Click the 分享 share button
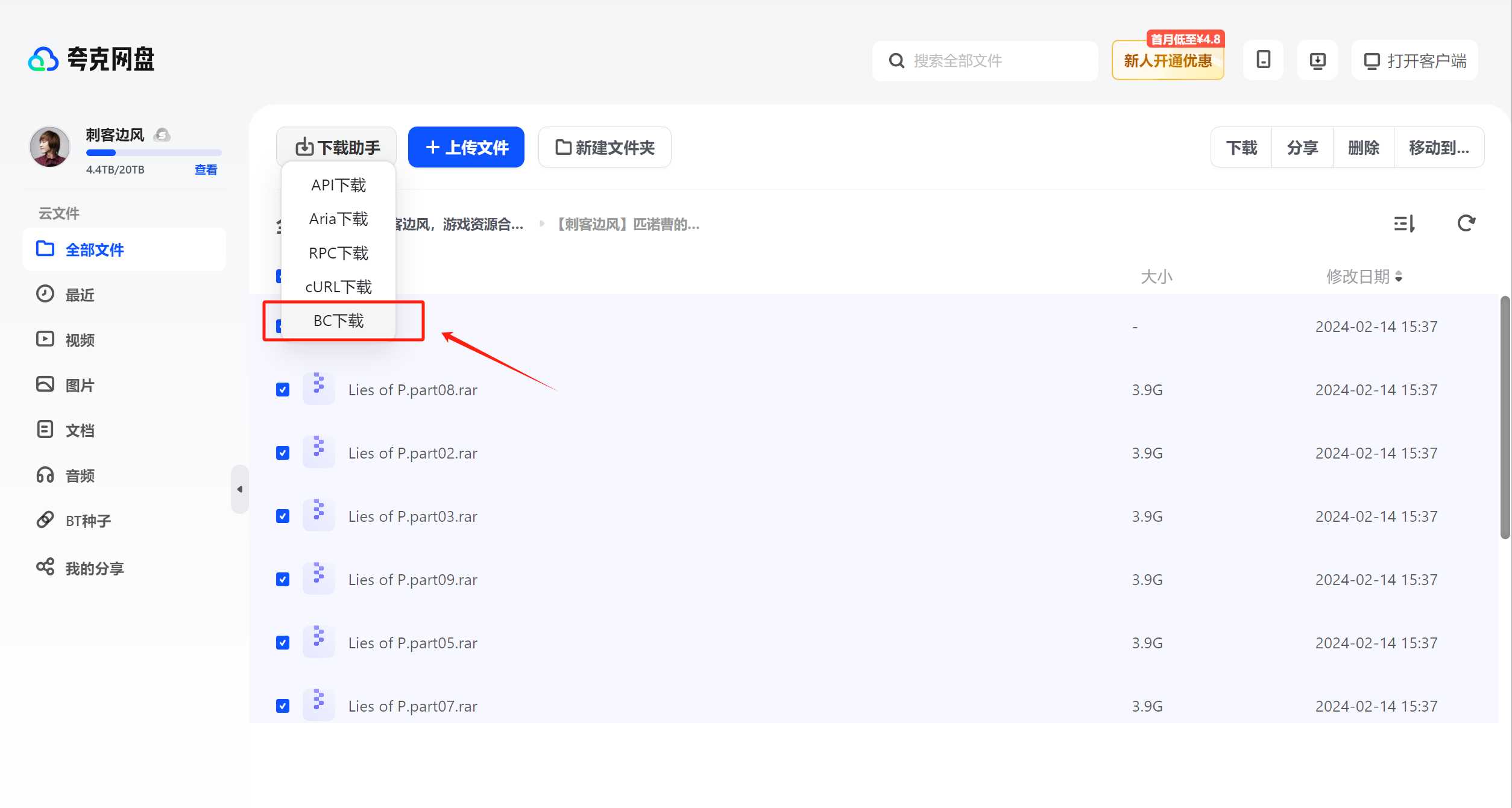The width and height of the screenshot is (1512, 808). coord(1302,148)
